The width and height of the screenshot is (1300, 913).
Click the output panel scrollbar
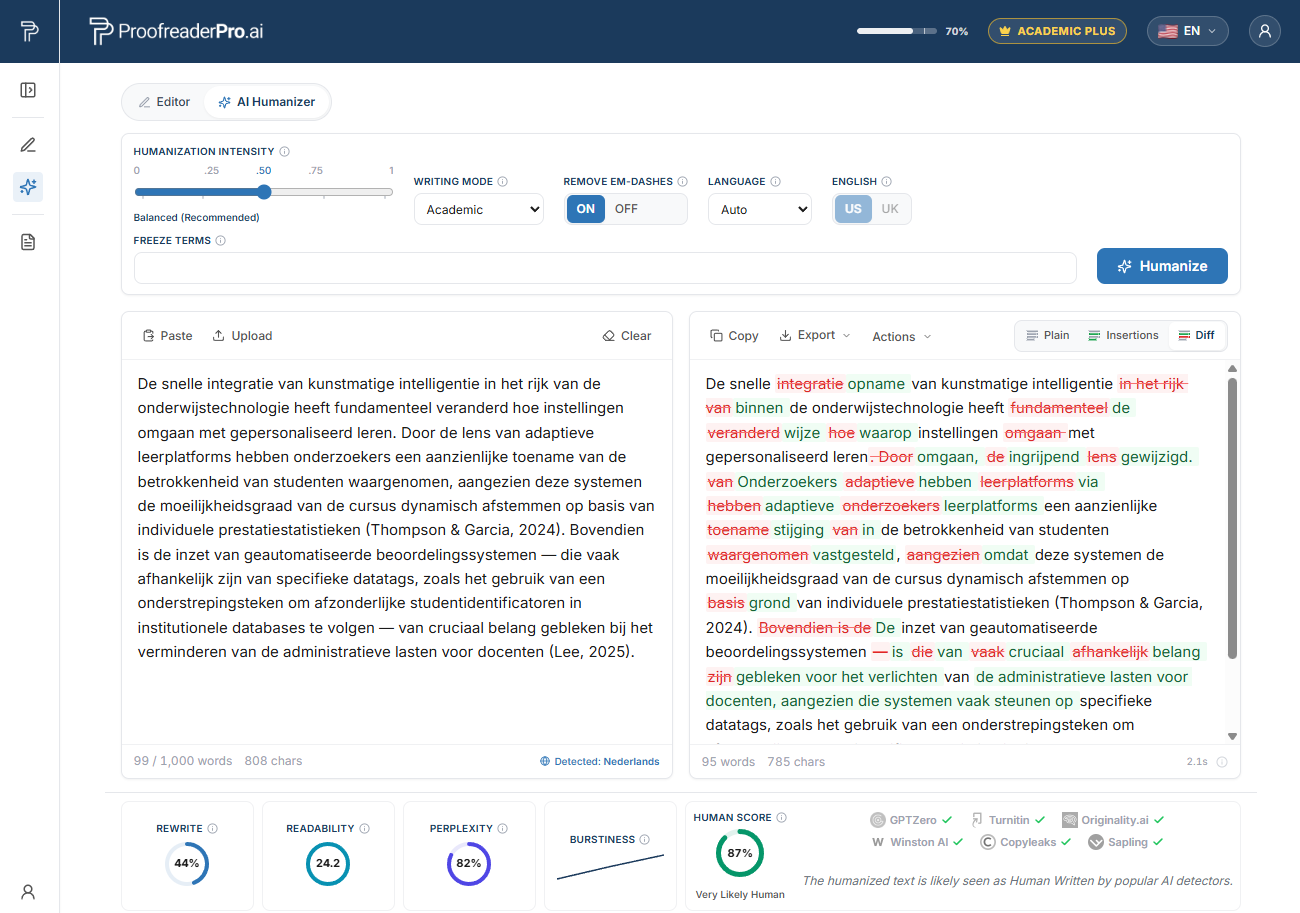(1232, 518)
